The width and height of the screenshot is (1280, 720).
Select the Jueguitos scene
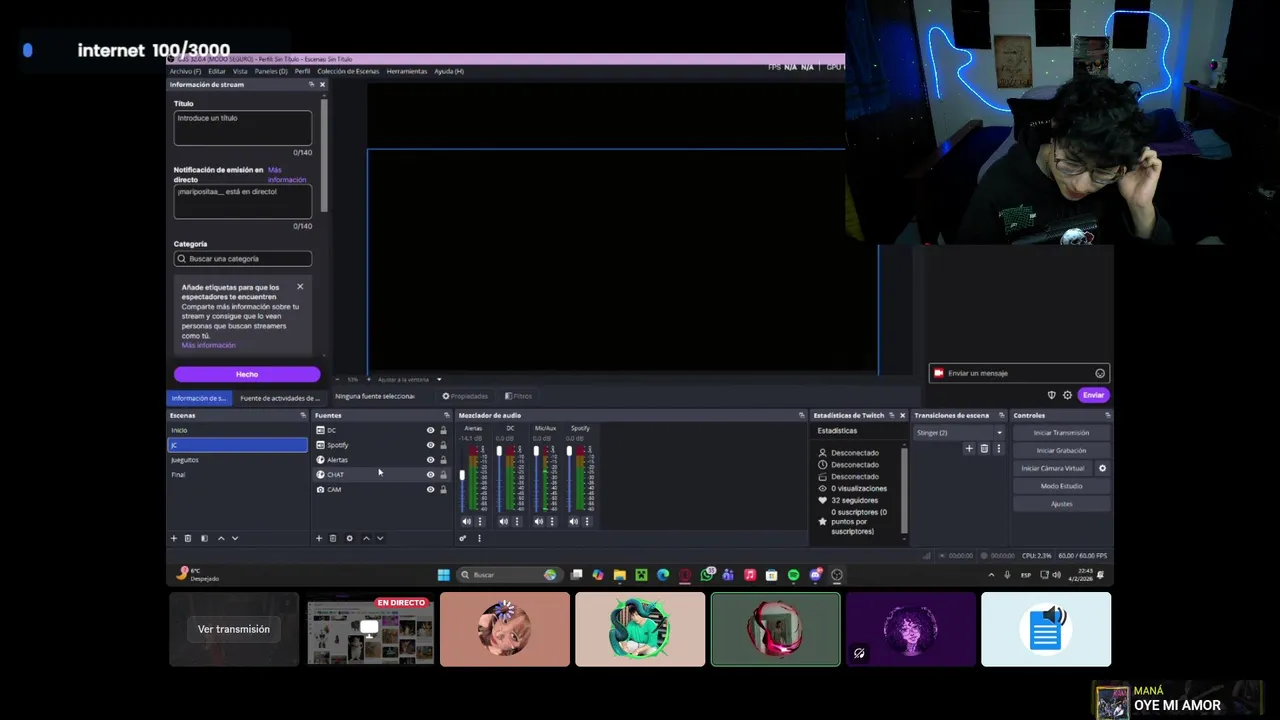237,460
